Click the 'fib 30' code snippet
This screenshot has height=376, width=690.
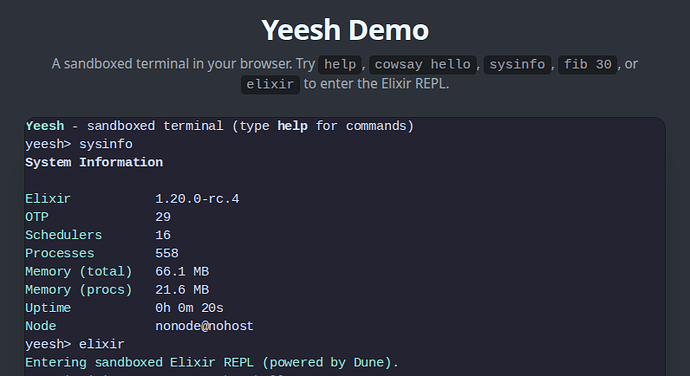(587, 64)
